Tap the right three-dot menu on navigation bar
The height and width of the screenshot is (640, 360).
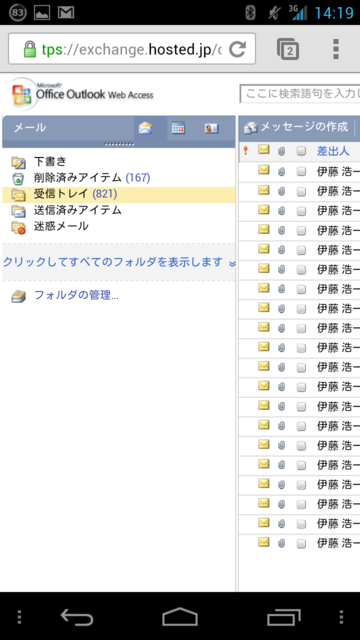(341, 617)
